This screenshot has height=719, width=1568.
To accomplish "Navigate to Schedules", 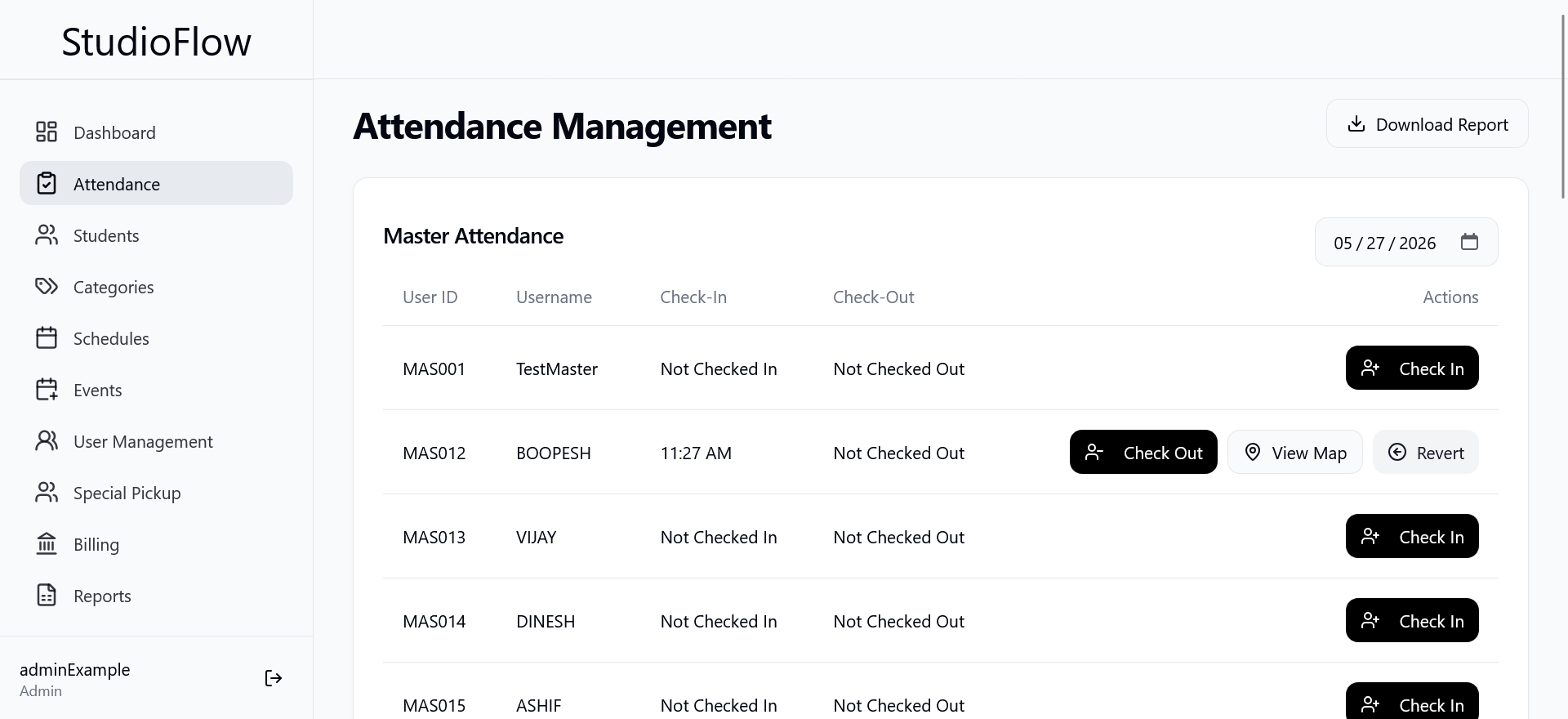I will coord(156,337).
